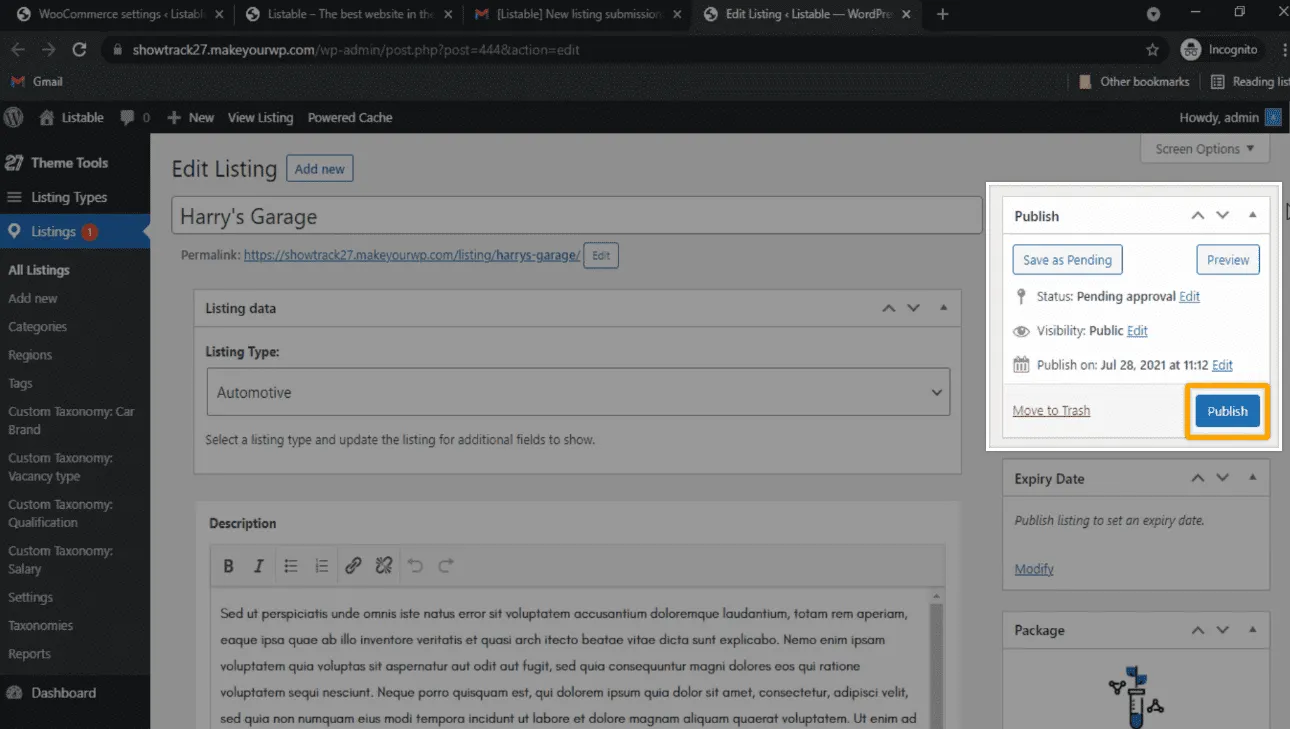This screenshot has width=1290, height=729.
Task: Collapse the Publish panel
Action: coord(1252,215)
